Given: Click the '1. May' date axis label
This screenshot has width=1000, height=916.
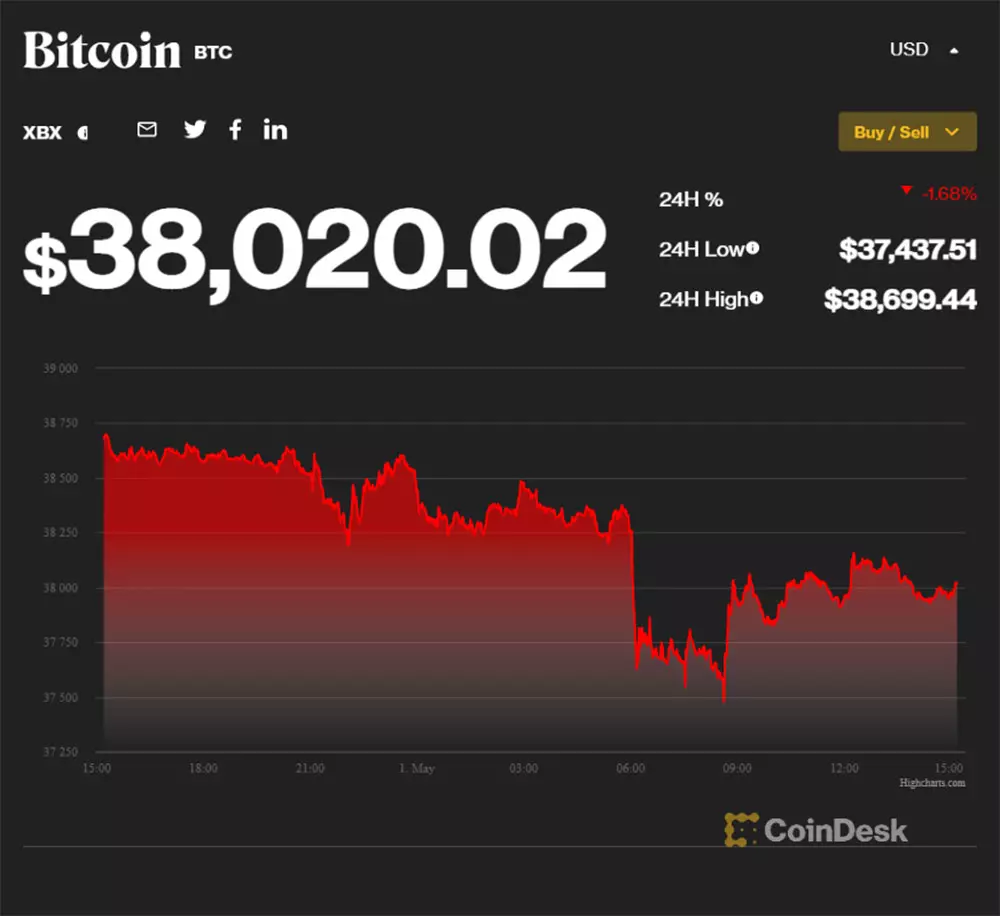Looking at the screenshot, I should click(x=416, y=768).
